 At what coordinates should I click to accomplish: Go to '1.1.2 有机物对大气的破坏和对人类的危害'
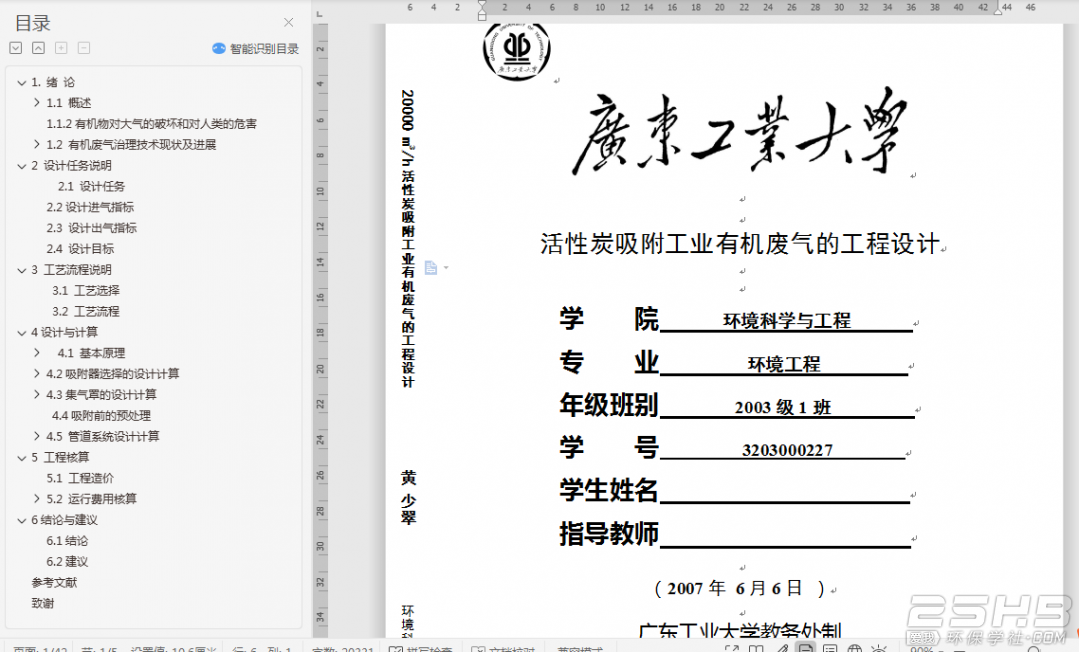click(x=151, y=124)
